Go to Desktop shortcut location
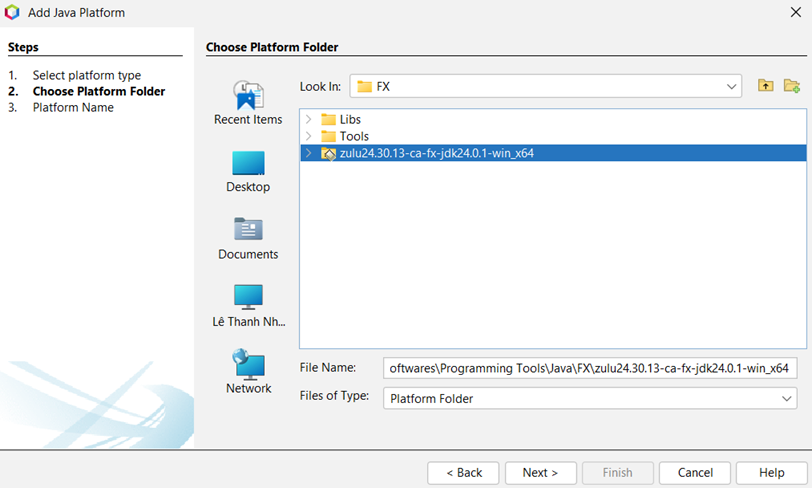The width and height of the screenshot is (812, 488). pyautogui.click(x=248, y=171)
